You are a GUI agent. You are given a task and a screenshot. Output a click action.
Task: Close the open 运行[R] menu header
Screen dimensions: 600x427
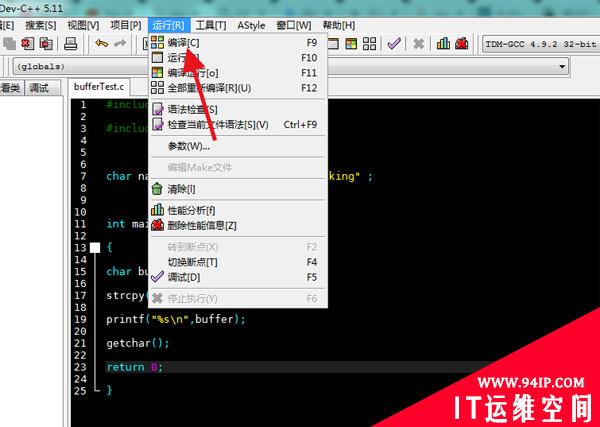169,26
